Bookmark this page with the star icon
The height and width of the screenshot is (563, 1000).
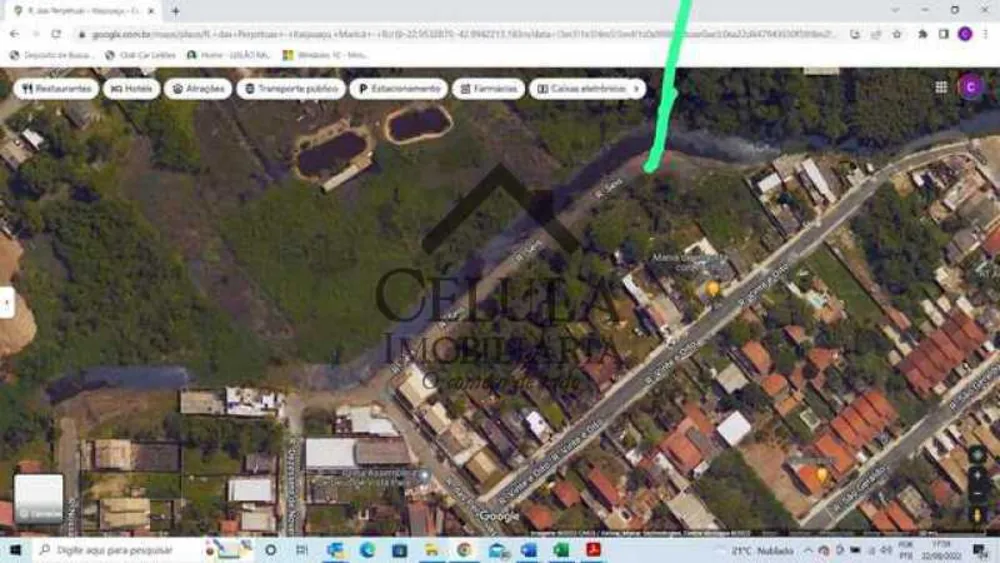point(897,34)
